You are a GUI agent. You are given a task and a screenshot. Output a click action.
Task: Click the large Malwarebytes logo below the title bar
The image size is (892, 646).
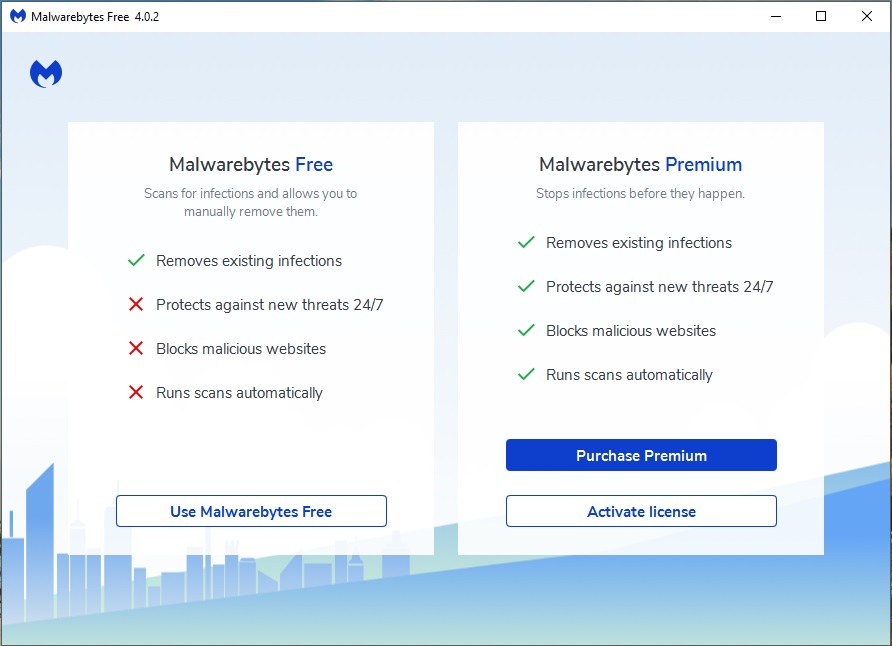pyautogui.click(x=46, y=74)
